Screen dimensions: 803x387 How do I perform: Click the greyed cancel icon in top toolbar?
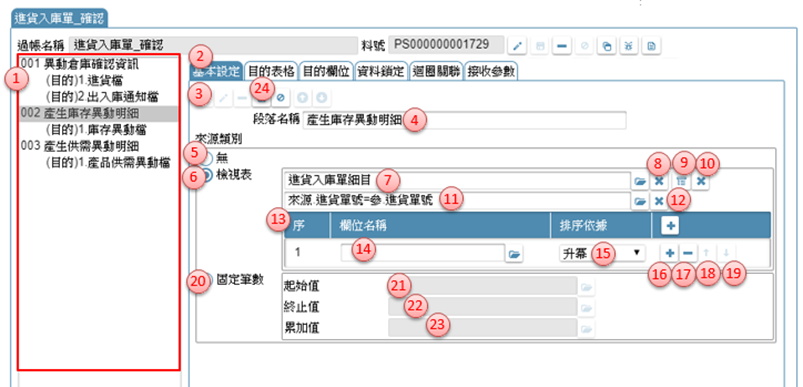584,46
